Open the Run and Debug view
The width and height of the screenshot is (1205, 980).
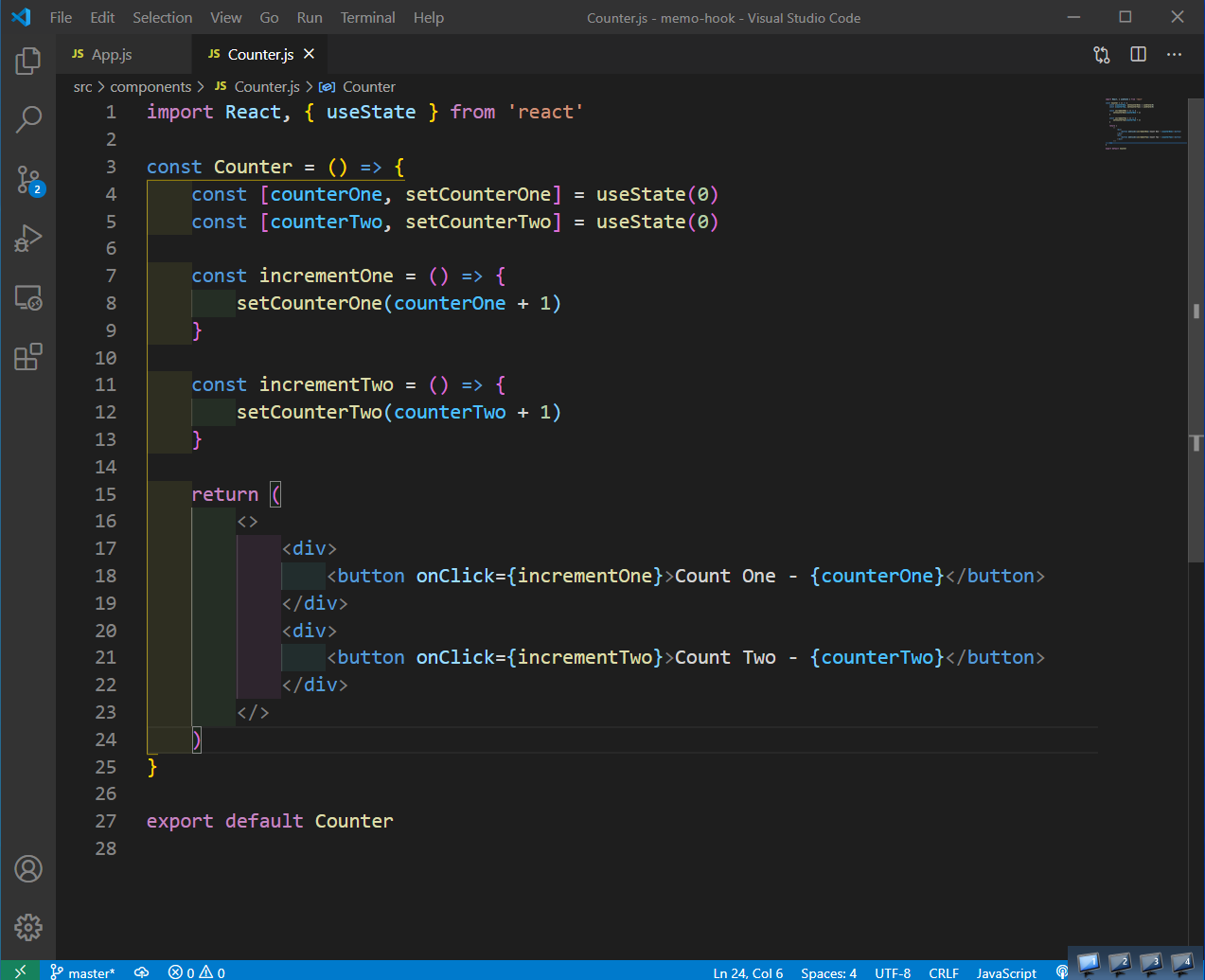coord(28,238)
